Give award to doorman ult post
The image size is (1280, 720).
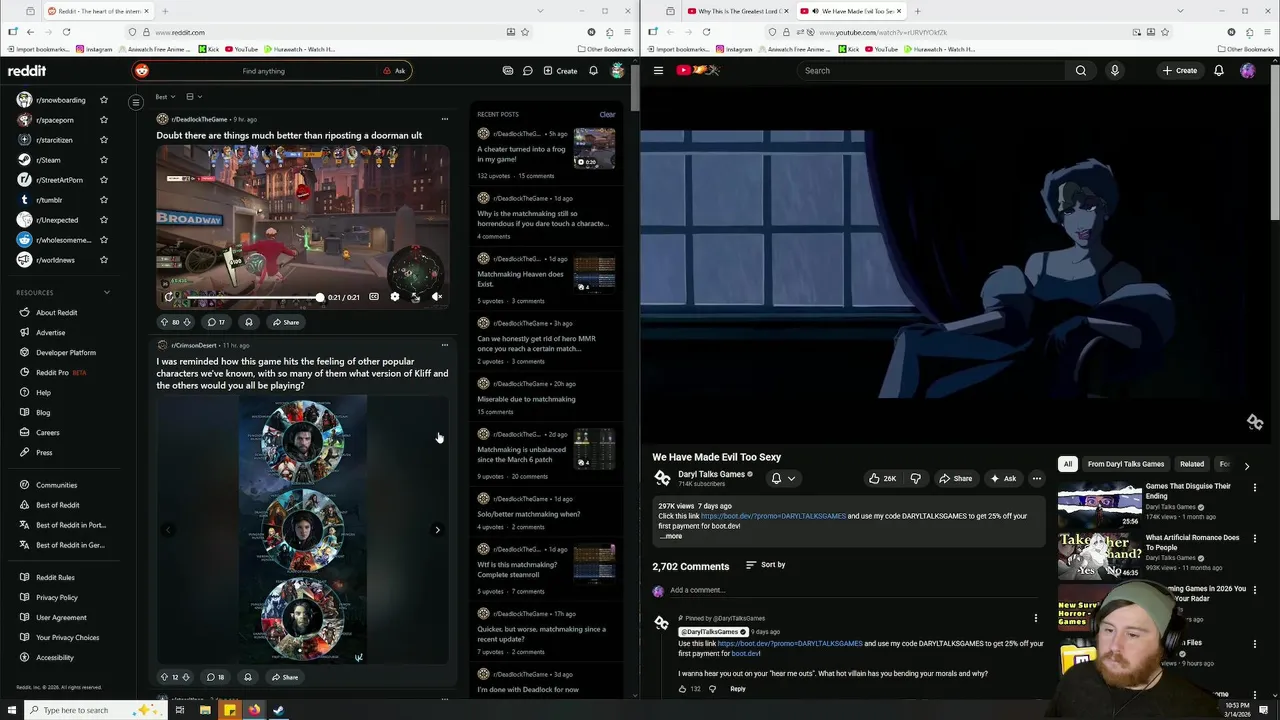click(249, 322)
